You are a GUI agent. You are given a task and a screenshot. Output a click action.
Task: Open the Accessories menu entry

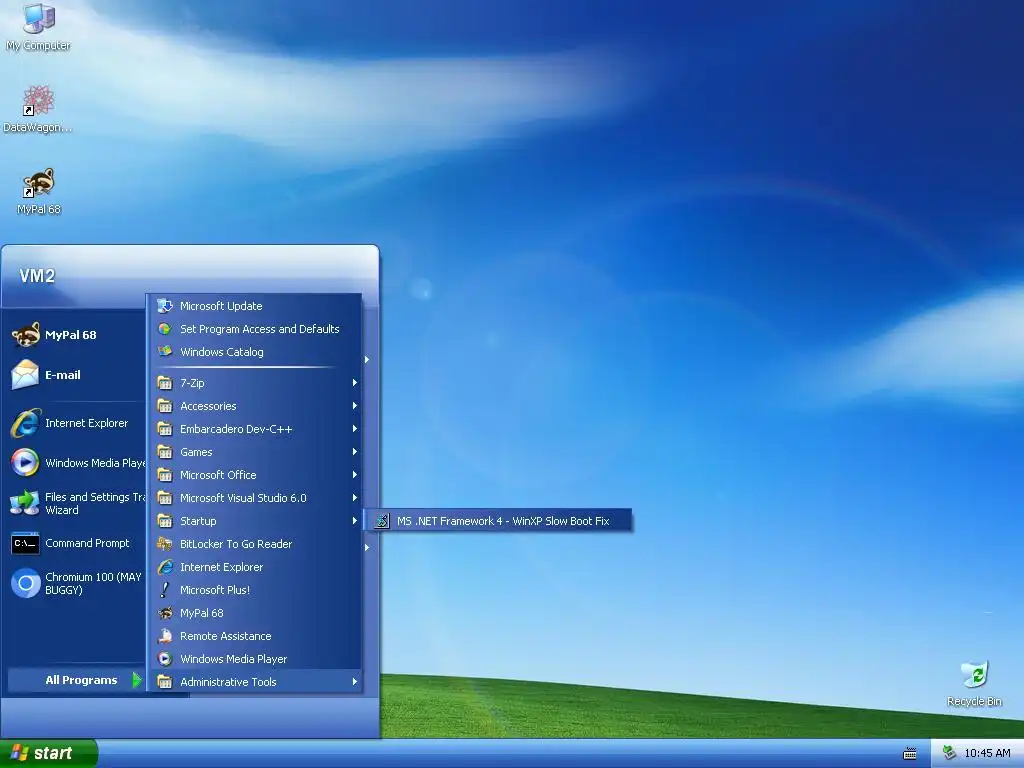257,406
